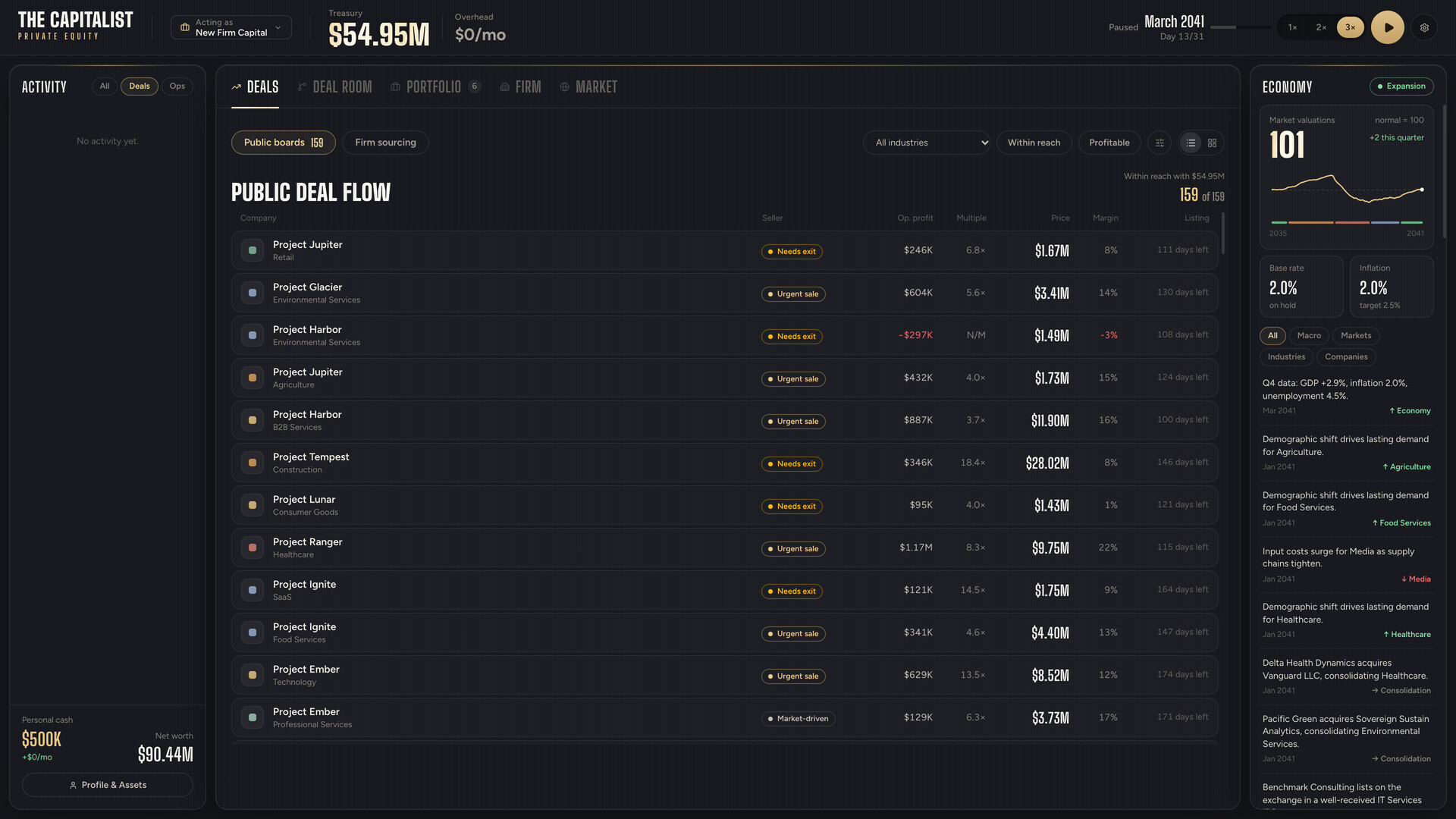Open Profile & Assets
1456x819 pixels.
(x=108, y=785)
